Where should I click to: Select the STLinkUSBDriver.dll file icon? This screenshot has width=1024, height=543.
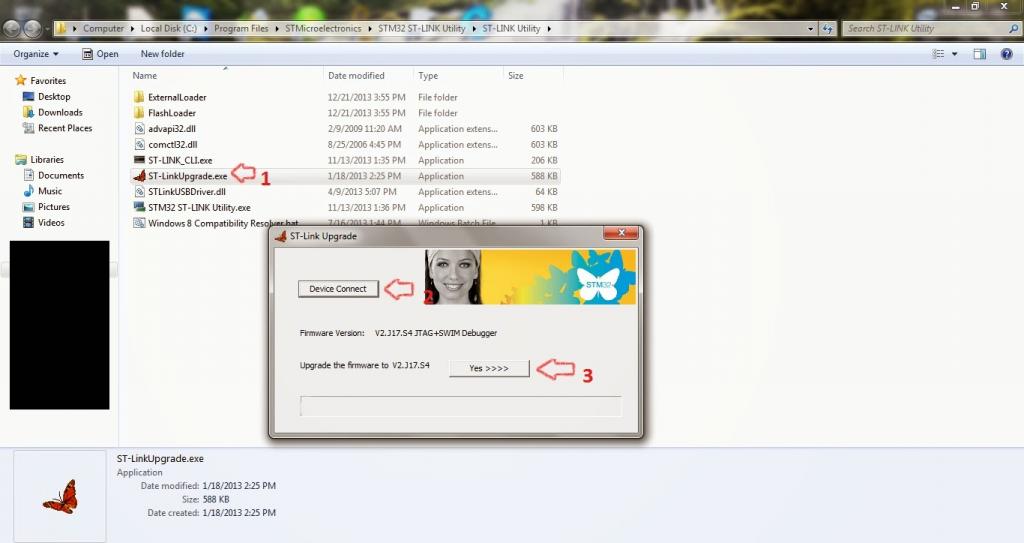(x=139, y=191)
